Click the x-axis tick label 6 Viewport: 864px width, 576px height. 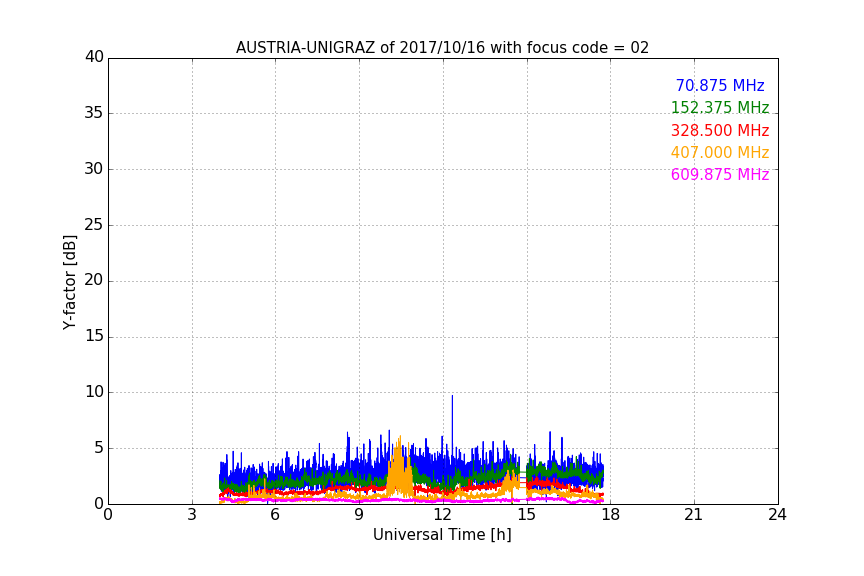(x=275, y=515)
